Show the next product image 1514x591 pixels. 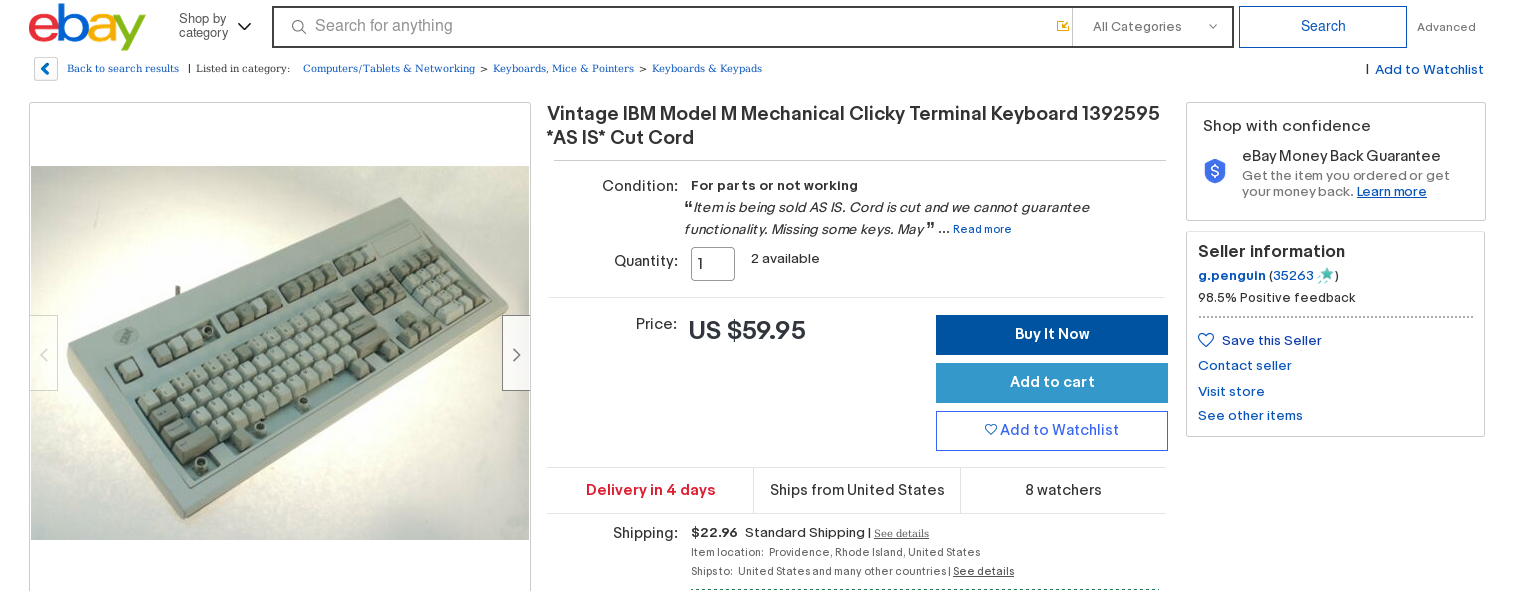(516, 354)
